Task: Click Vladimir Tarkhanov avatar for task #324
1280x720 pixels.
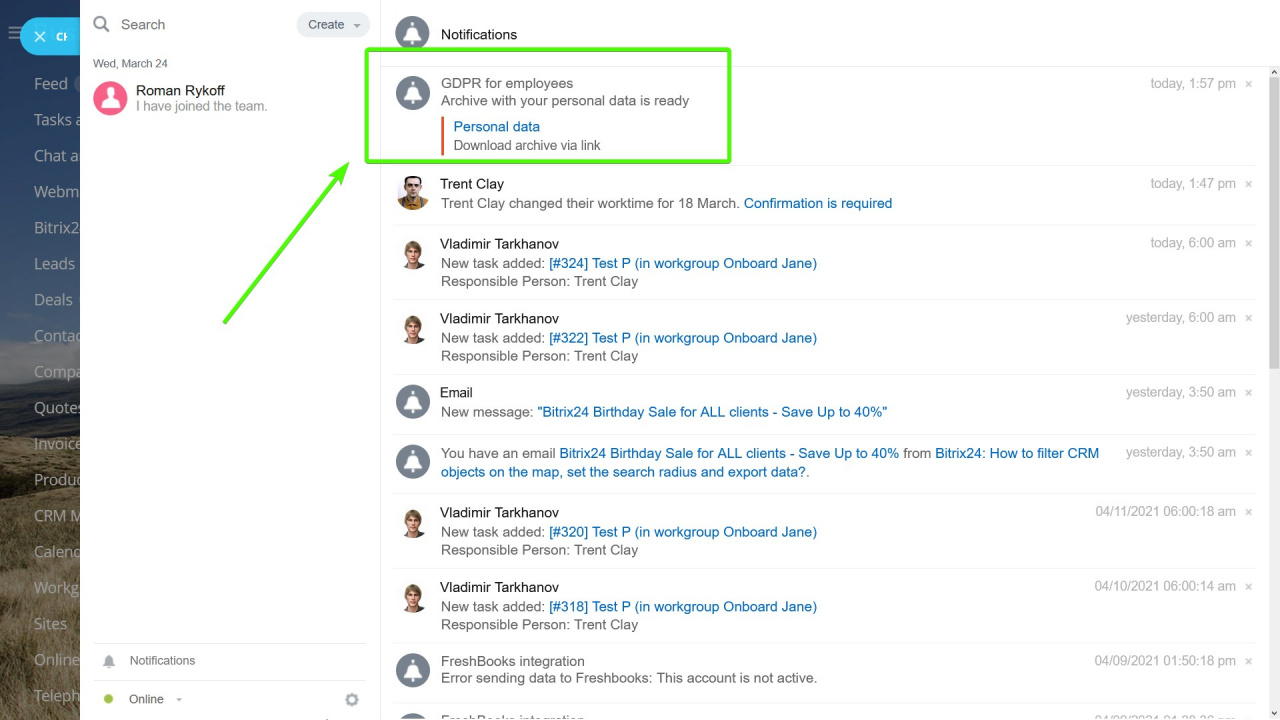Action: pos(412,254)
